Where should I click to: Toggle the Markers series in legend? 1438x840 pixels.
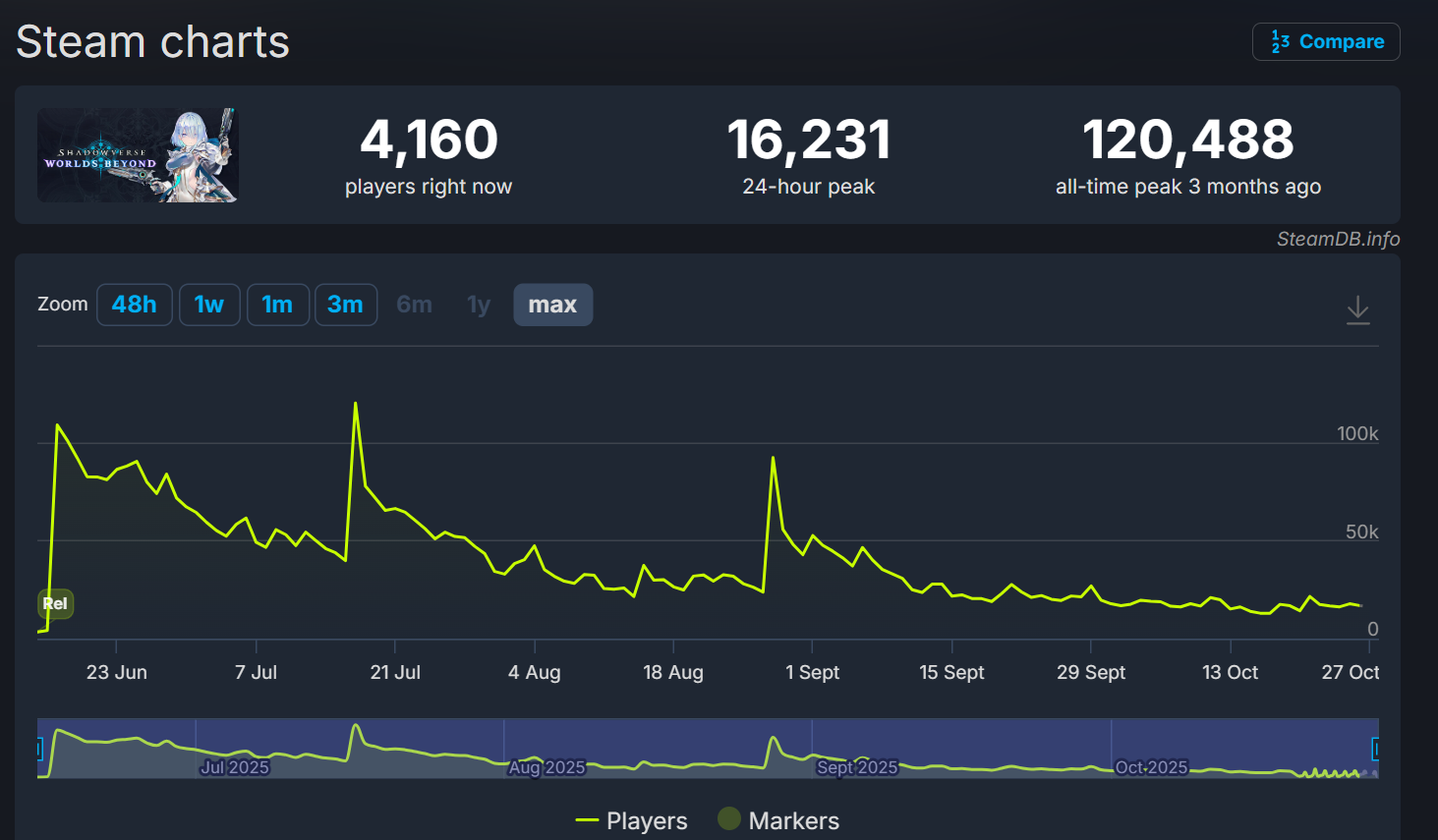click(778, 820)
